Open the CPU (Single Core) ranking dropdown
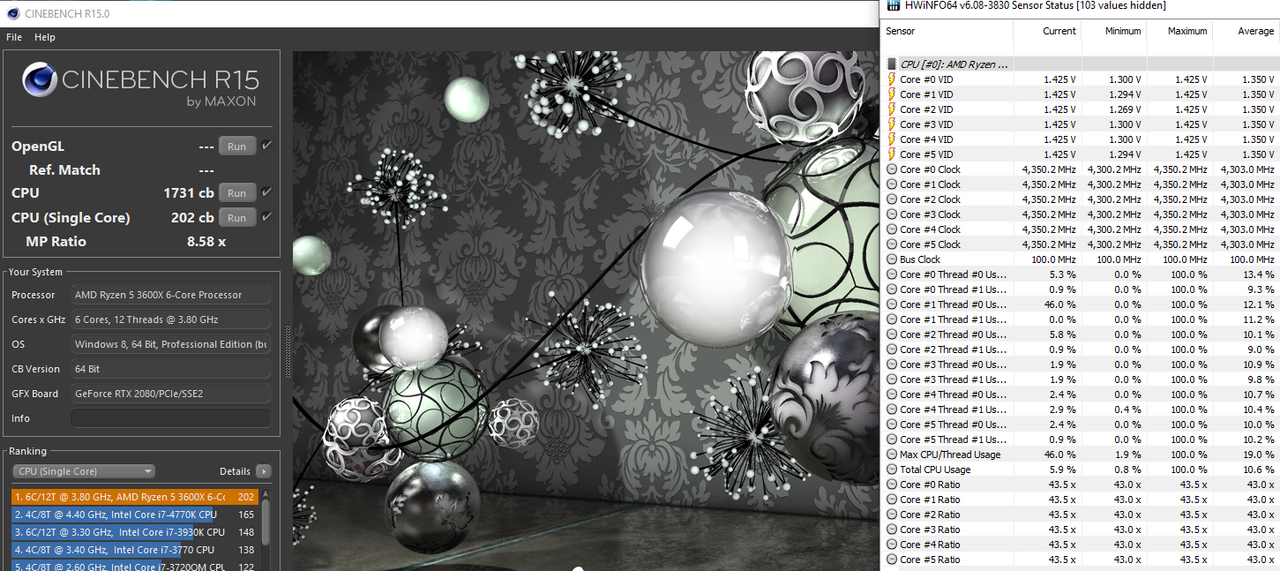The height and width of the screenshot is (571, 1280). 84,471
